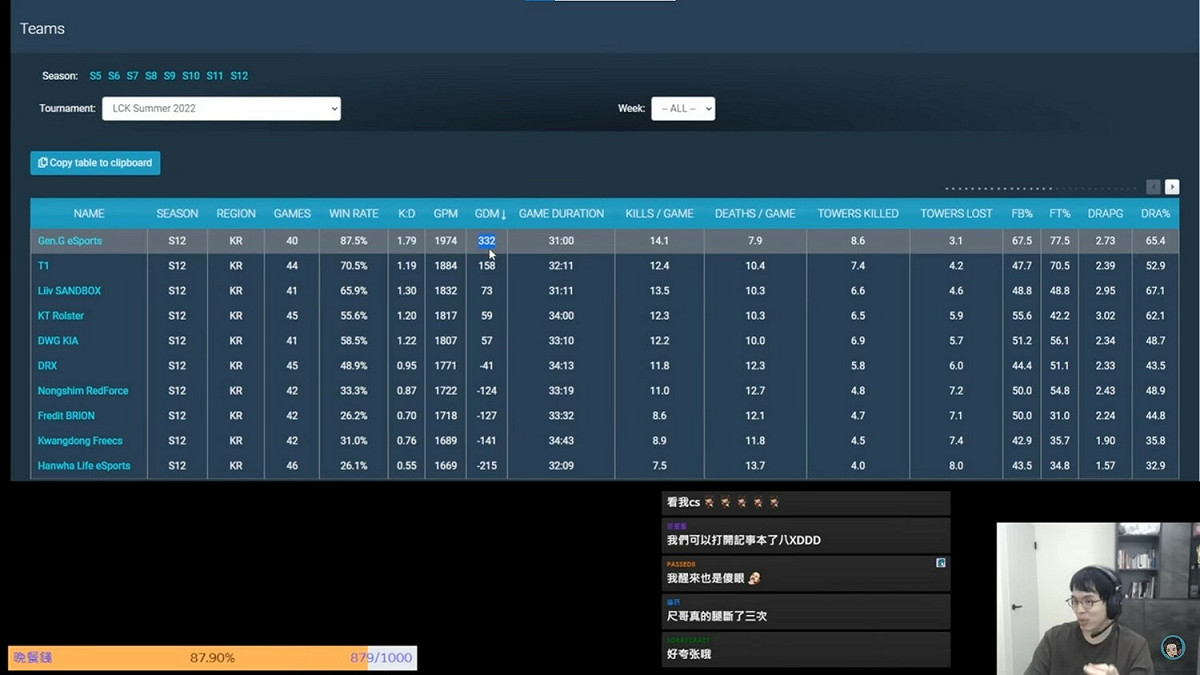1200x675 pixels.
Task: Sort by DRAPG column header
Action: 1105,214
